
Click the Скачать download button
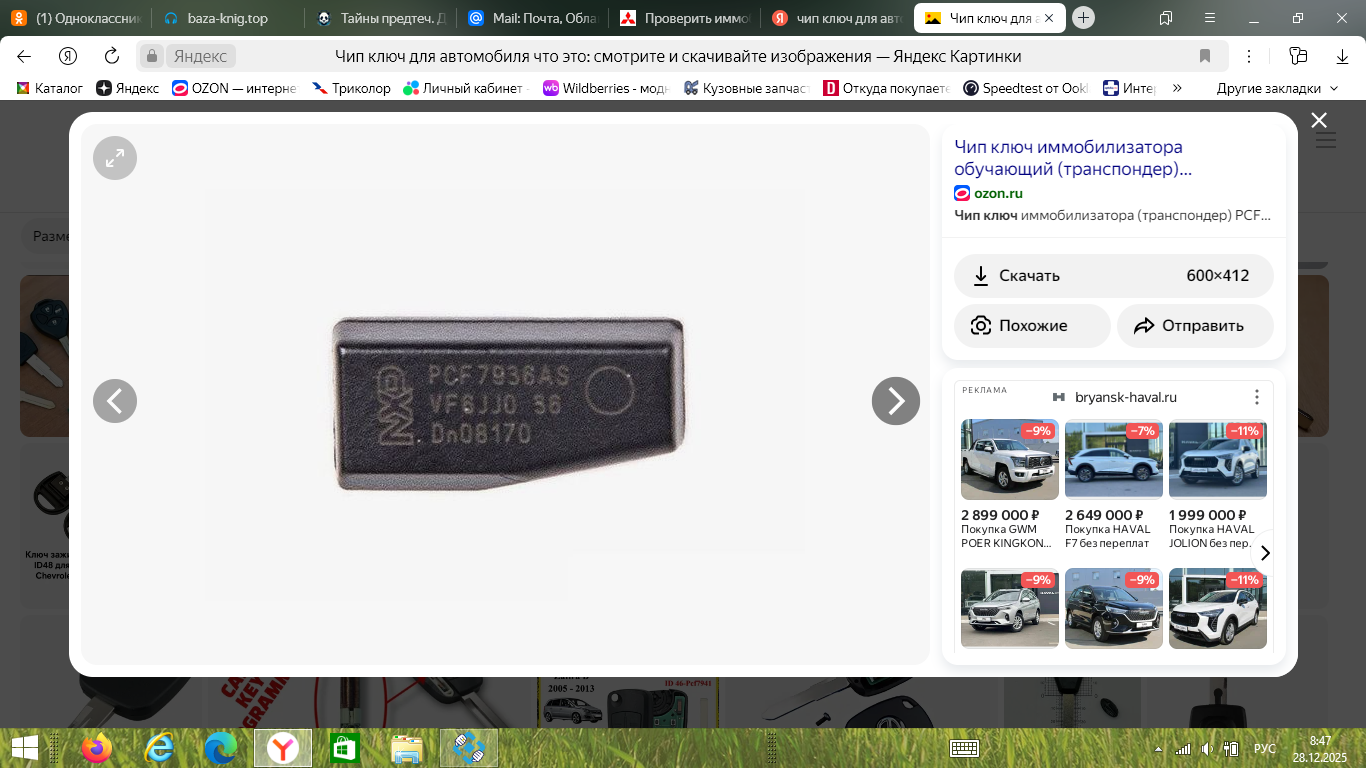coord(1113,276)
